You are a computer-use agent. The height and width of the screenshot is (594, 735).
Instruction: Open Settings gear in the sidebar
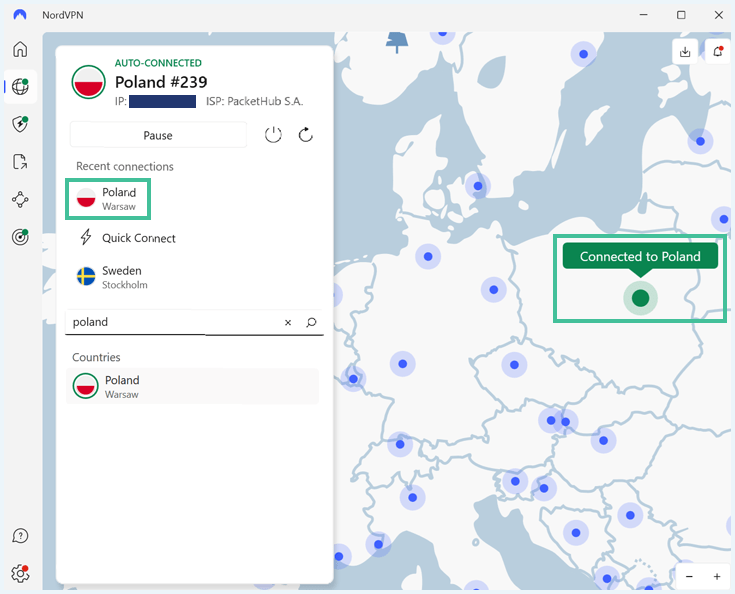coord(20,573)
